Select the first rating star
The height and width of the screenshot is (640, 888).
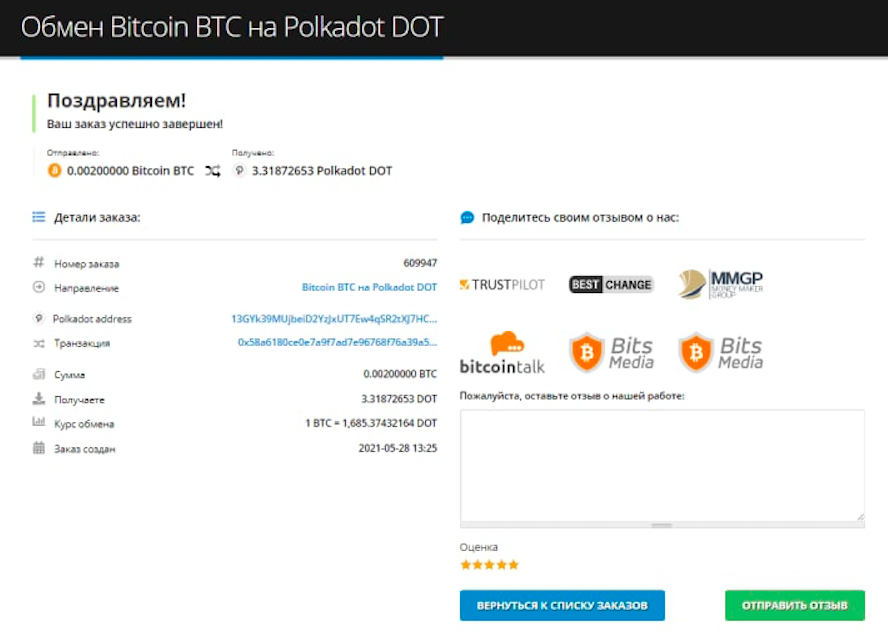click(x=466, y=565)
